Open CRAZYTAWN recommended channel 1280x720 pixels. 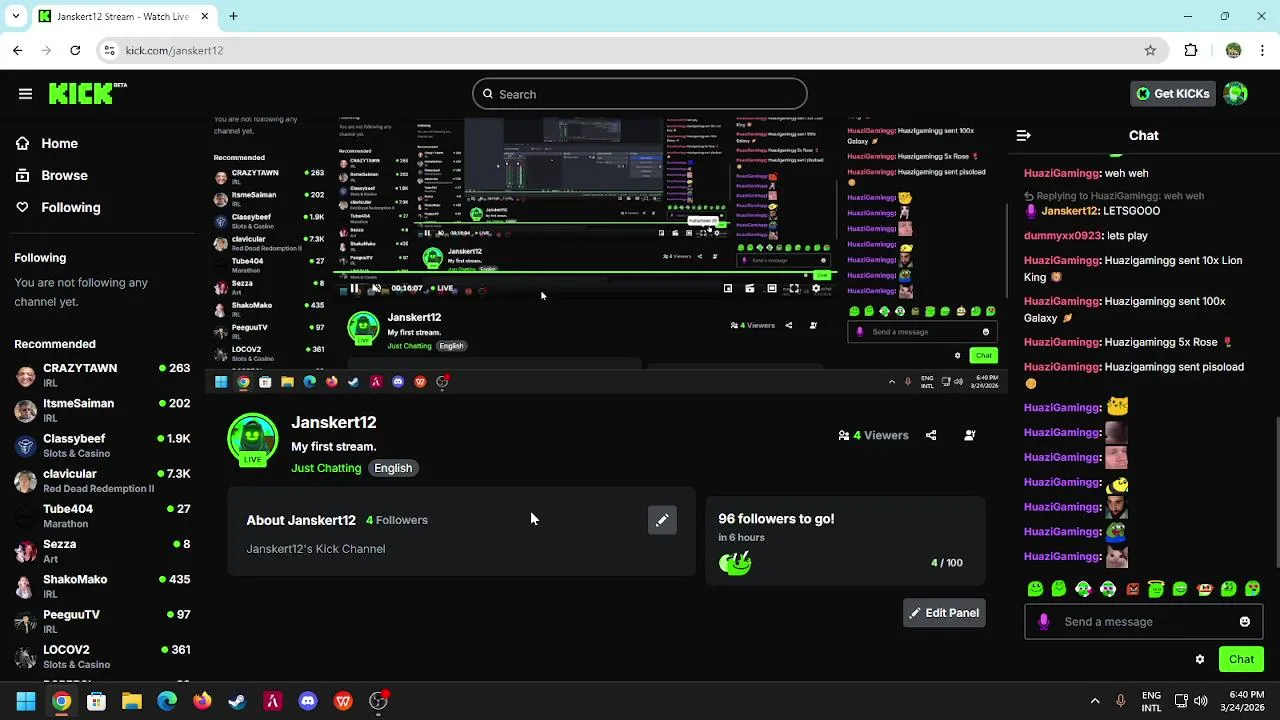[102, 375]
